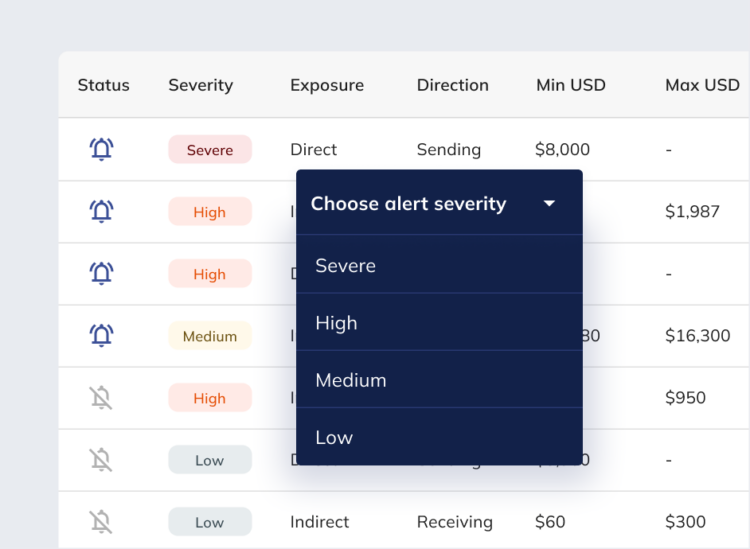Select Severe from the severity dropdown
The height and width of the screenshot is (549, 750).
[x=346, y=266]
